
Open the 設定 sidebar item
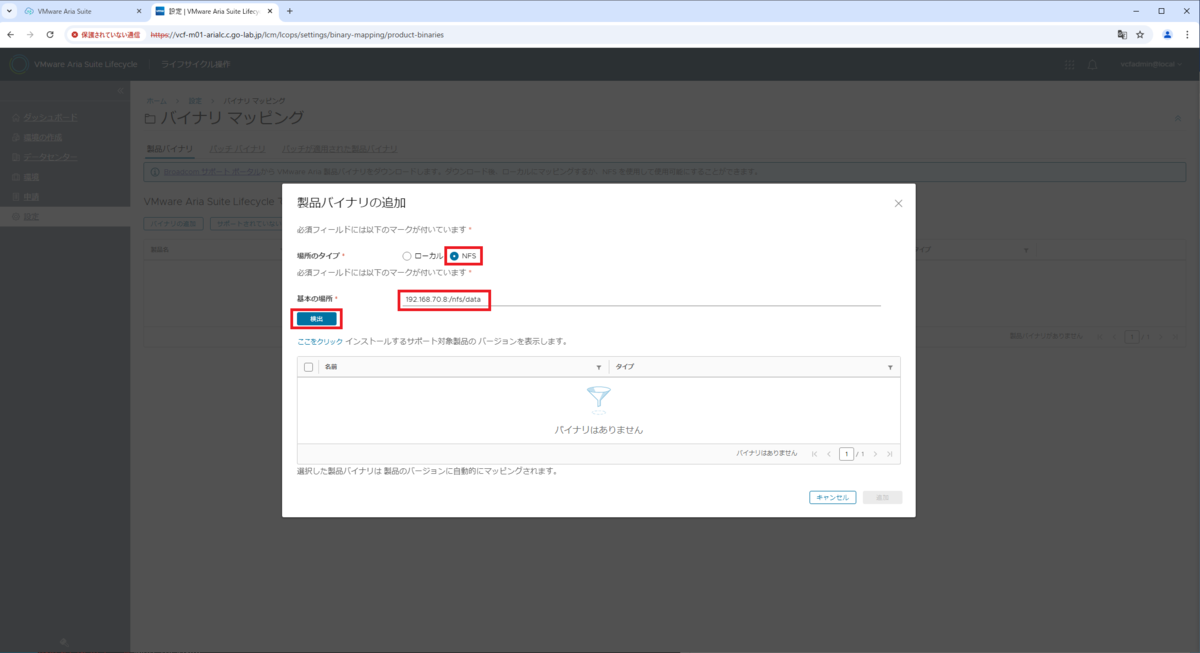[x=31, y=217]
